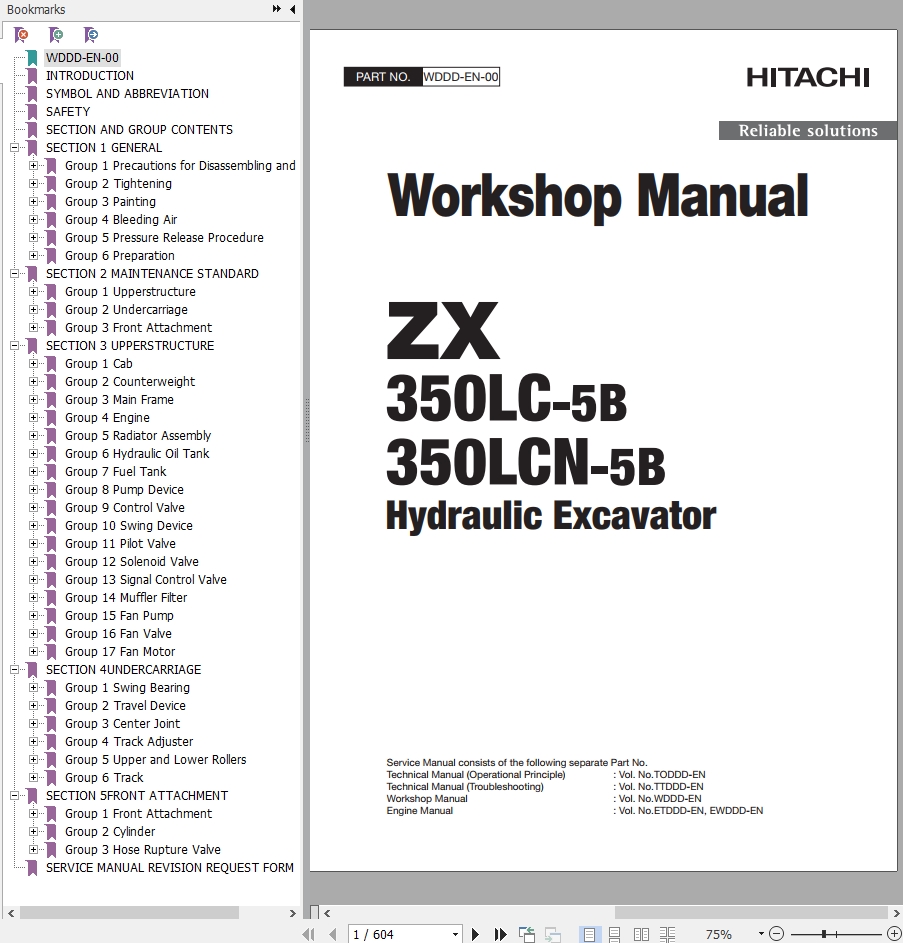This screenshot has width=903, height=943.
Task: Click the delete bookmark icon
Action: [x=21, y=35]
